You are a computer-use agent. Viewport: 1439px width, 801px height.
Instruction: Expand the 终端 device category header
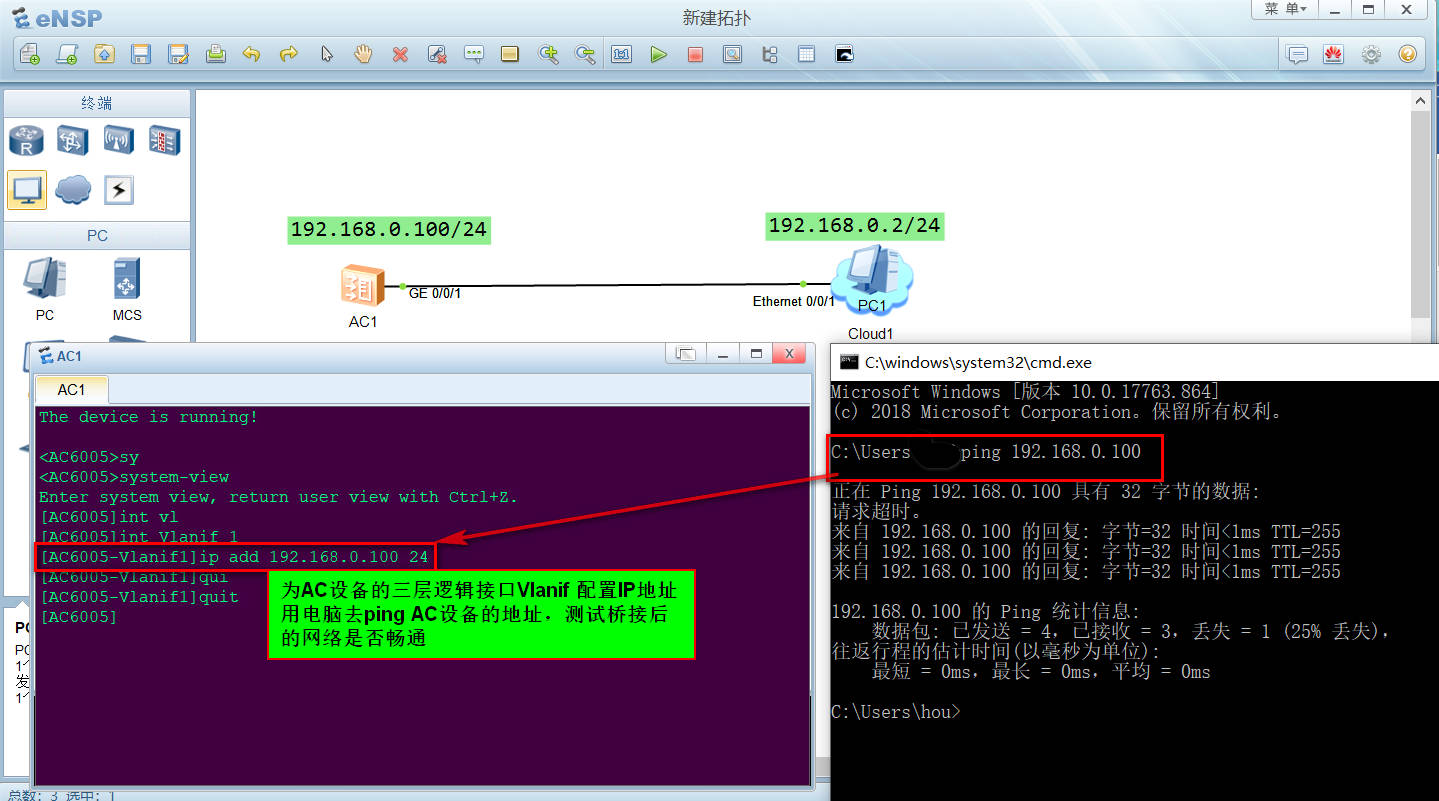[97, 102]
